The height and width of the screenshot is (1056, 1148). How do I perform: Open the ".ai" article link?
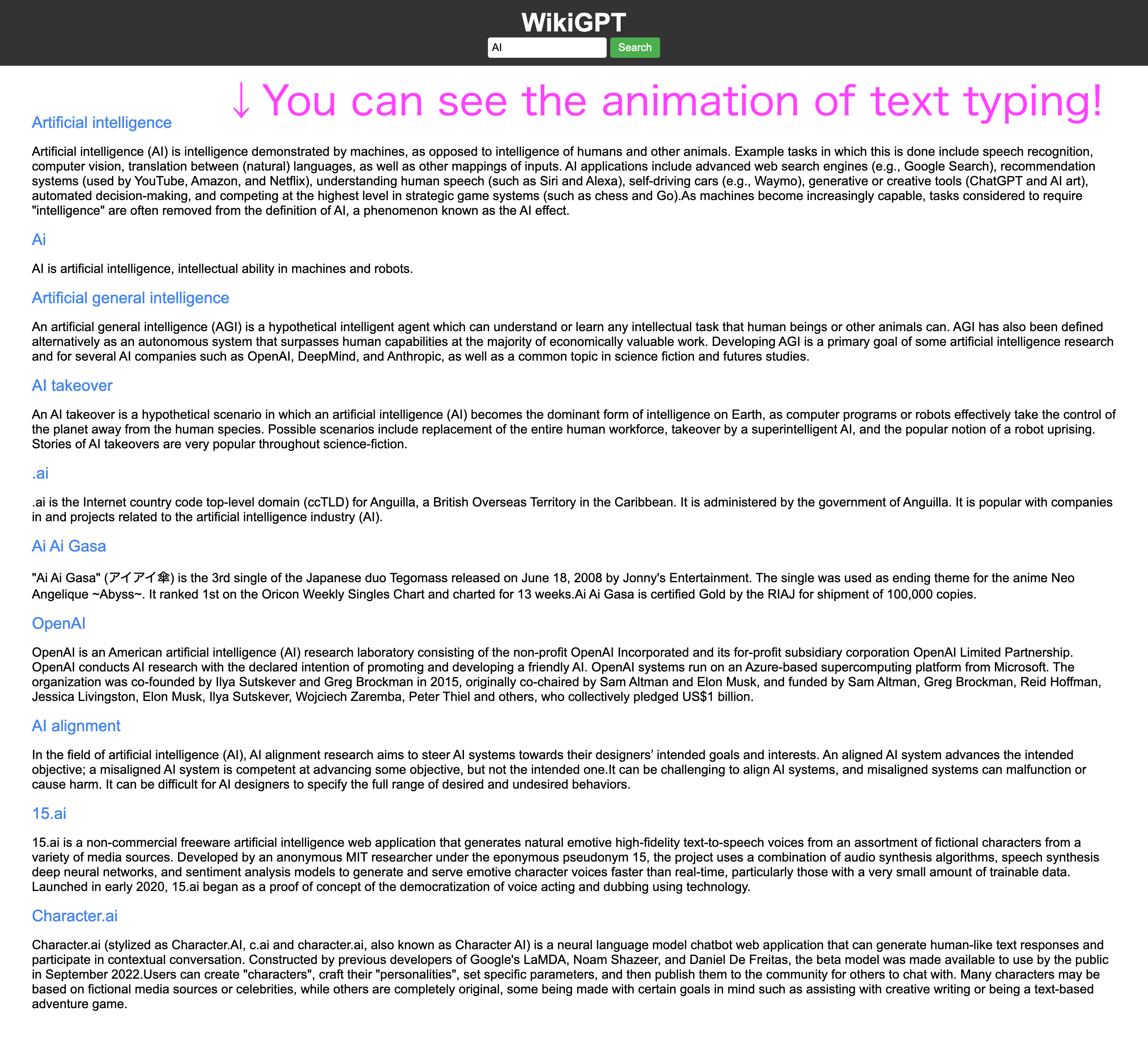(x=40, y=473)
